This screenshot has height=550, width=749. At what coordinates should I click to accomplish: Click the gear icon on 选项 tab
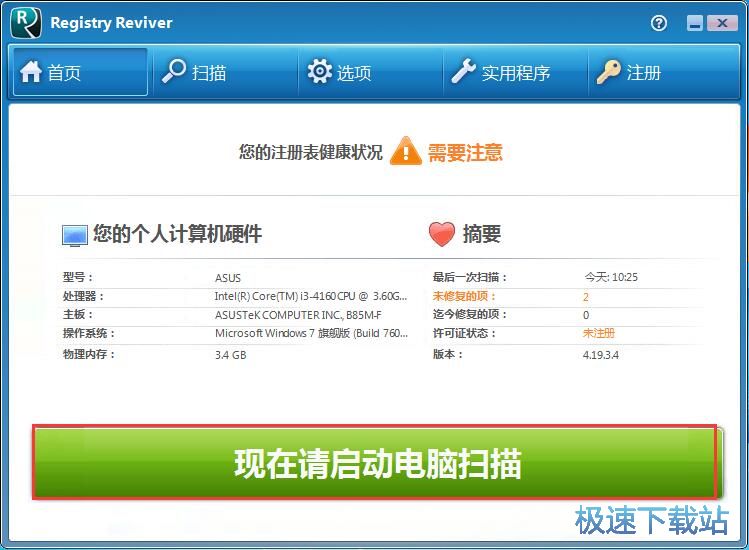click(320, 72)
